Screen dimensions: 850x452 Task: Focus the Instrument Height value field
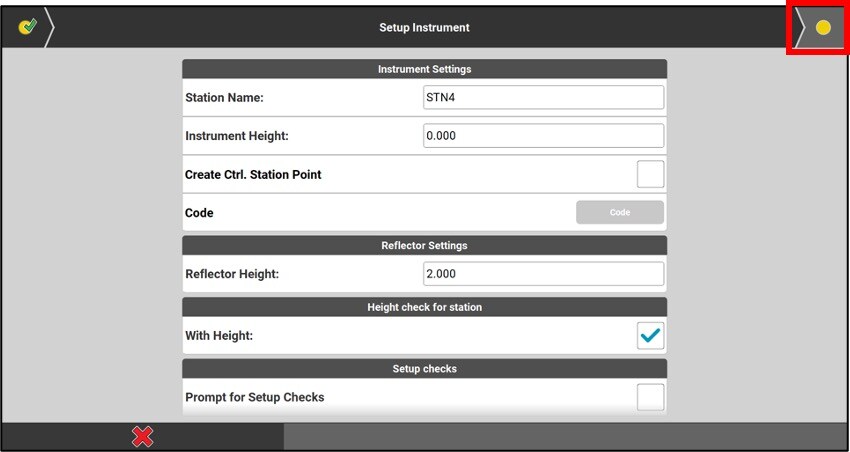543,136
